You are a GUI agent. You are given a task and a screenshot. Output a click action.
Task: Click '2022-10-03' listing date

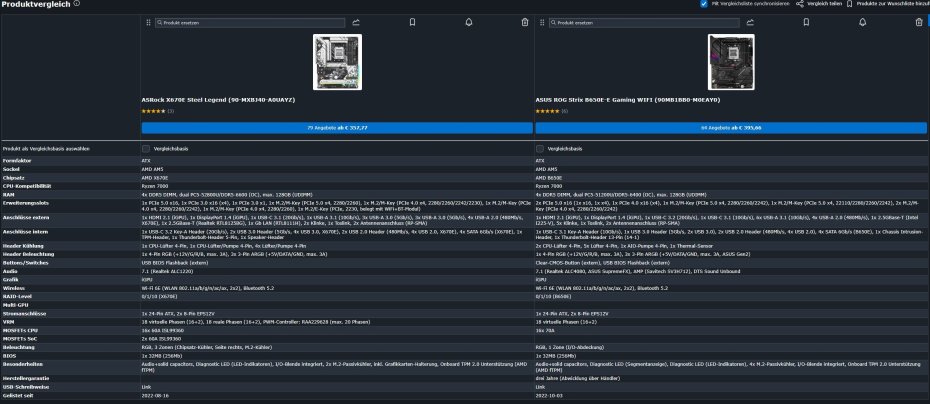[549, 395]
